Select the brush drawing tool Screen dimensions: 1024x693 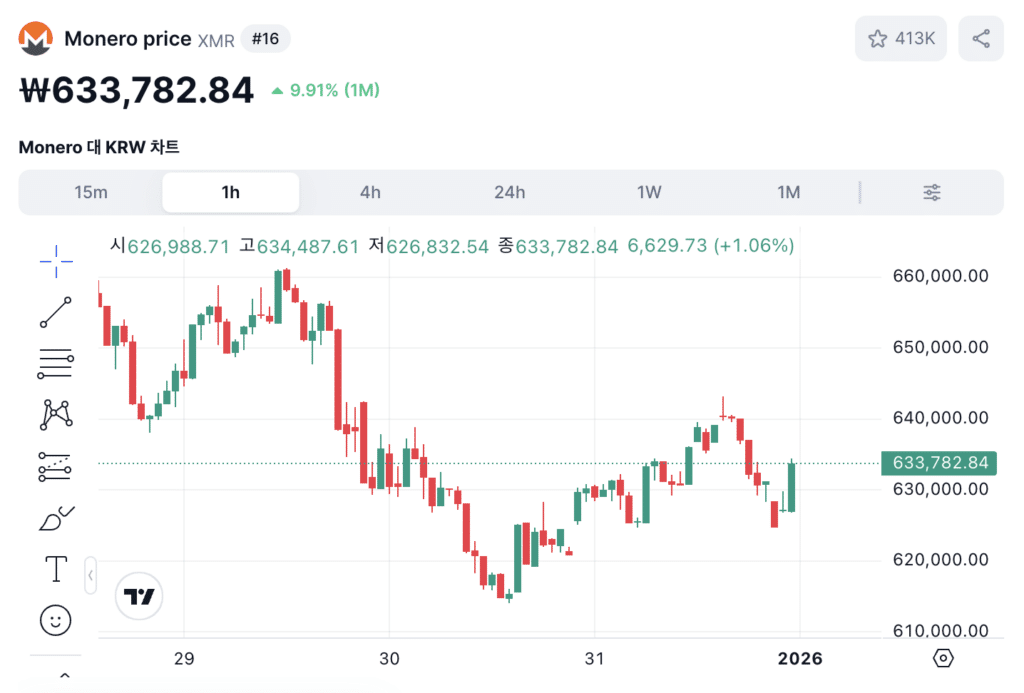(x=56, y=516)
